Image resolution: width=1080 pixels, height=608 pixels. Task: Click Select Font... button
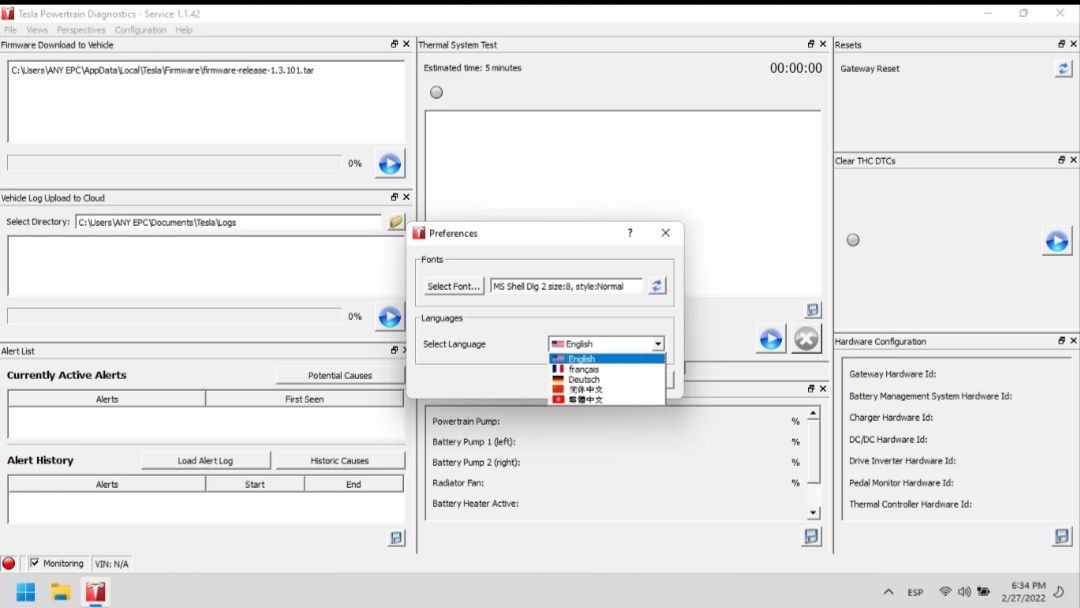tap(454, 286)
